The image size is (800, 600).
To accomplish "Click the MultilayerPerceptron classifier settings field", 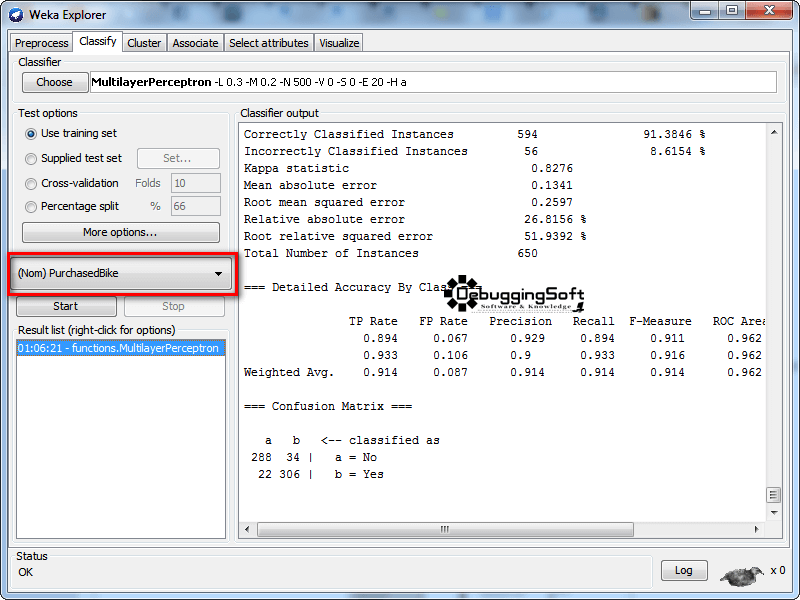I will (x=433, y=82).
